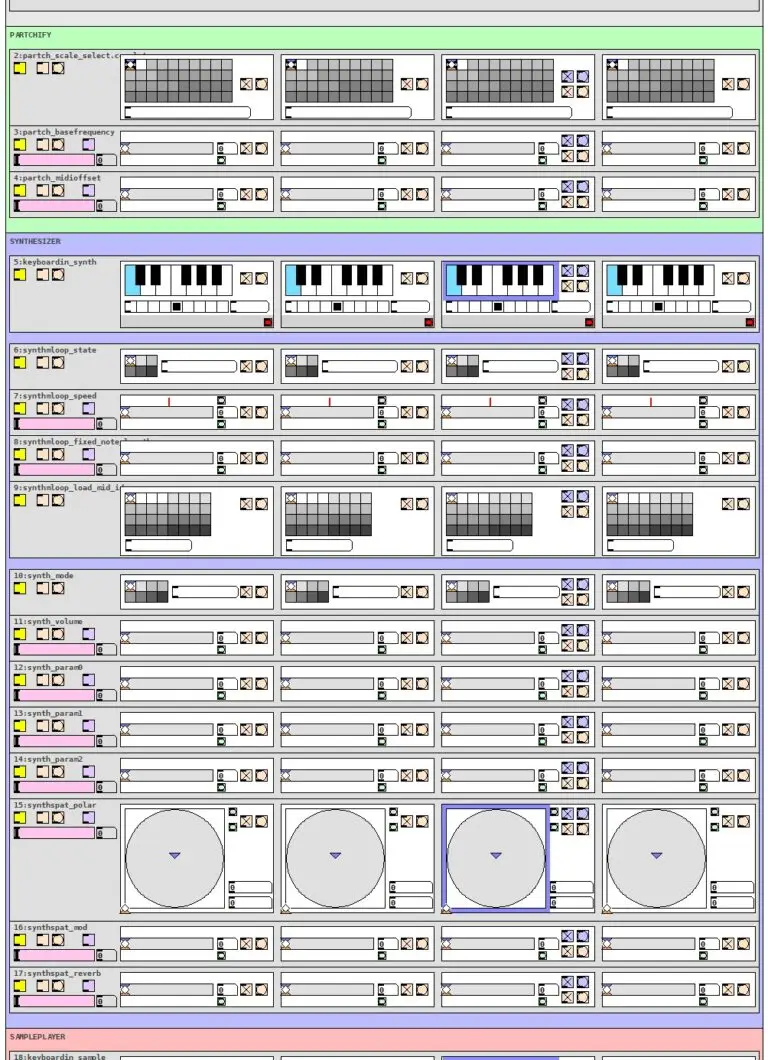The height and width of the screenshot is (1060, 768).
Task: Click the lavender square in 15:synthspat_polar row
Action: pos(88,817)
